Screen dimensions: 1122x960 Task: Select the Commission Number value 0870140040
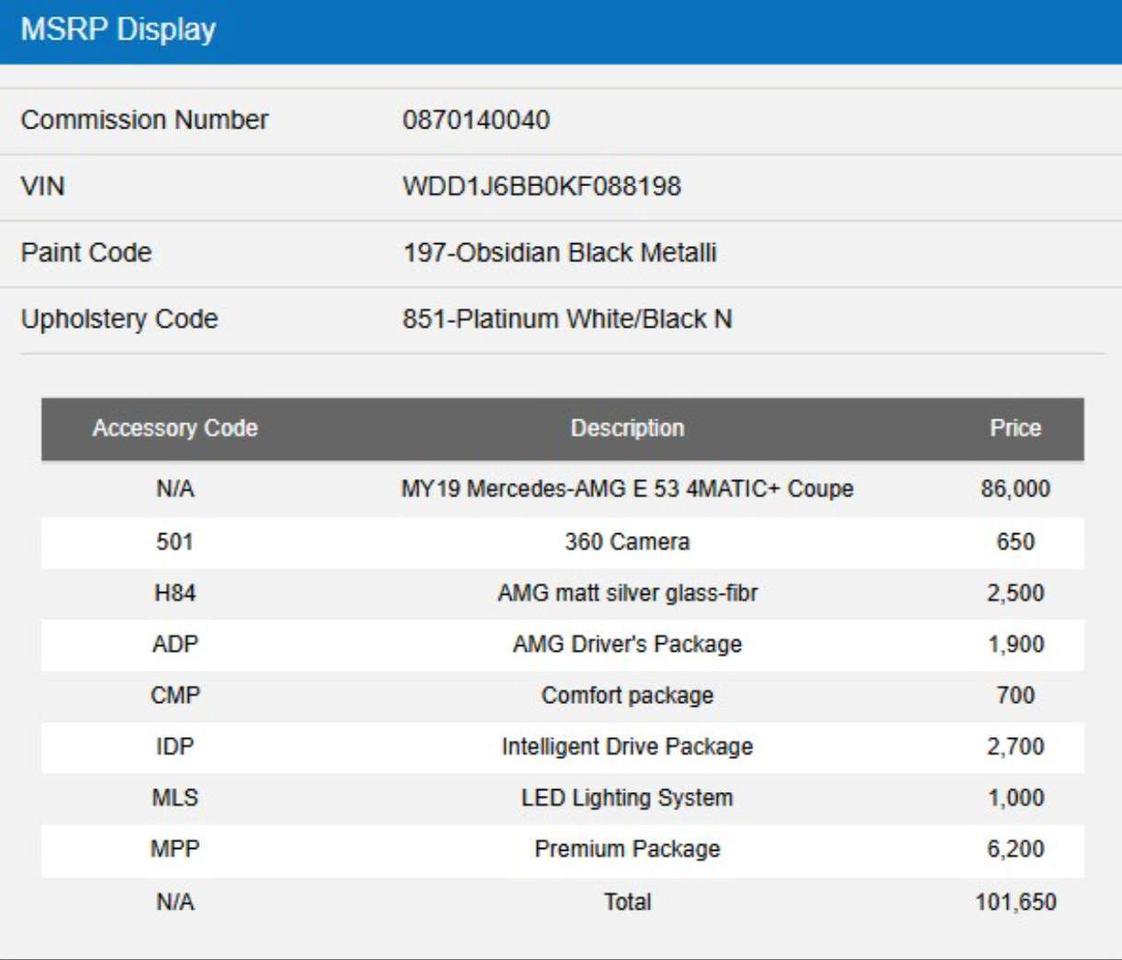476,119
